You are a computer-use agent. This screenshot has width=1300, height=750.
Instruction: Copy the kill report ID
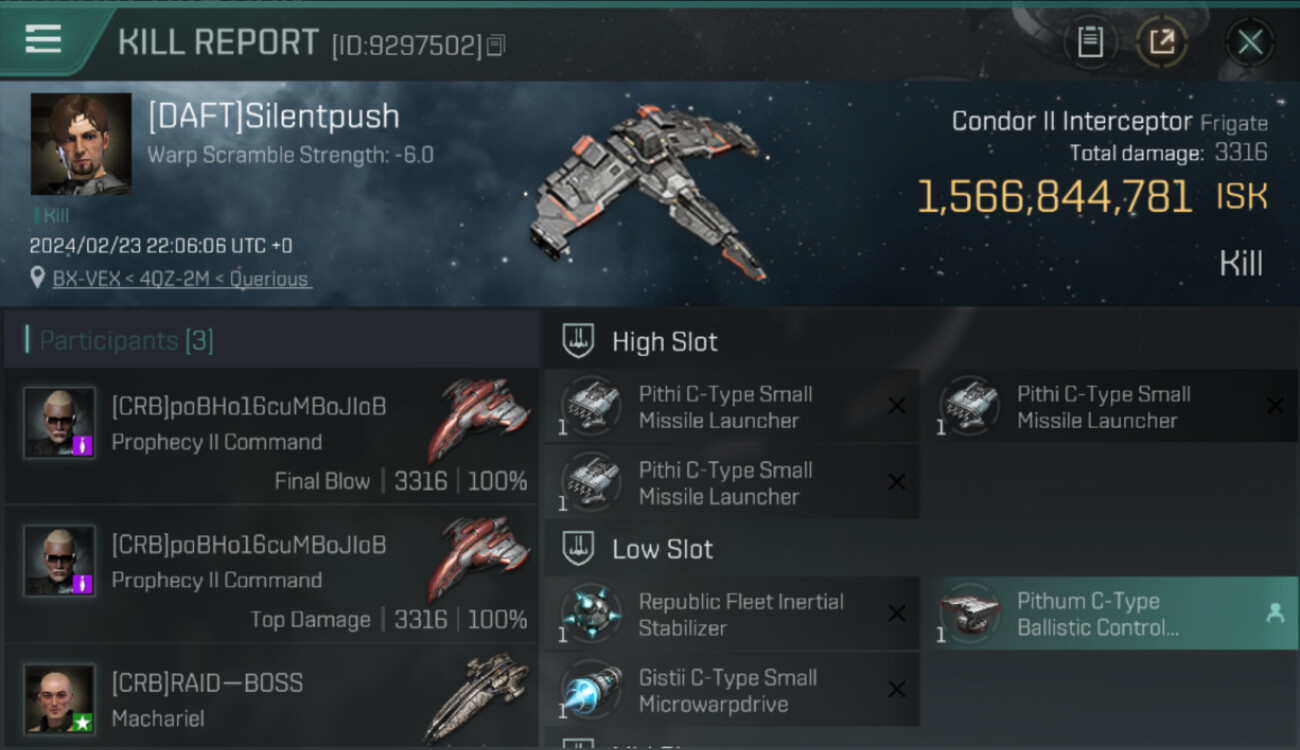pos(497,45)
